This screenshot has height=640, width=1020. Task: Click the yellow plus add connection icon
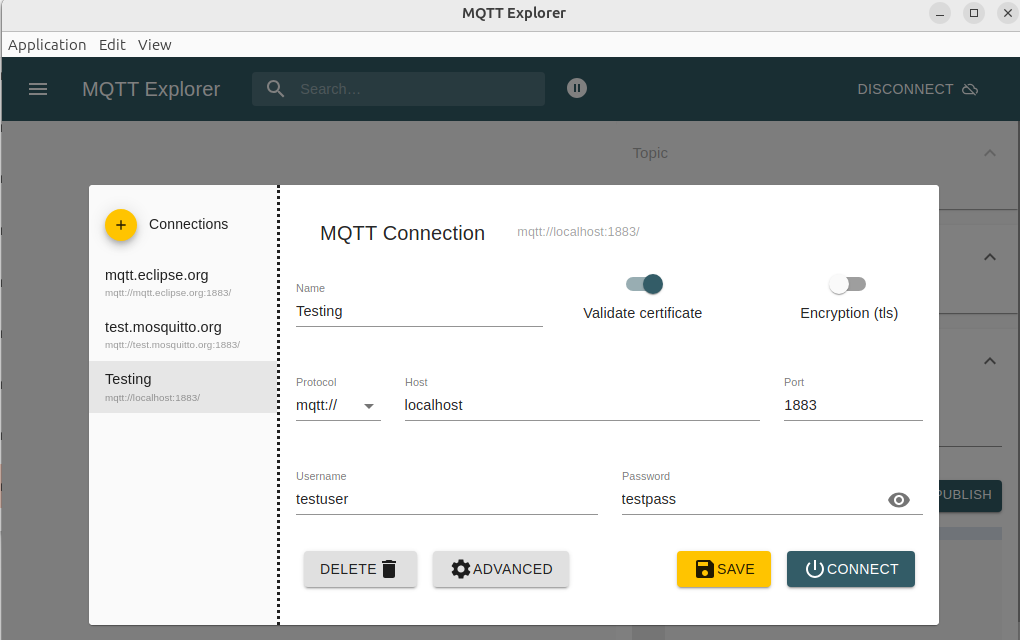(x=121, y=225)
